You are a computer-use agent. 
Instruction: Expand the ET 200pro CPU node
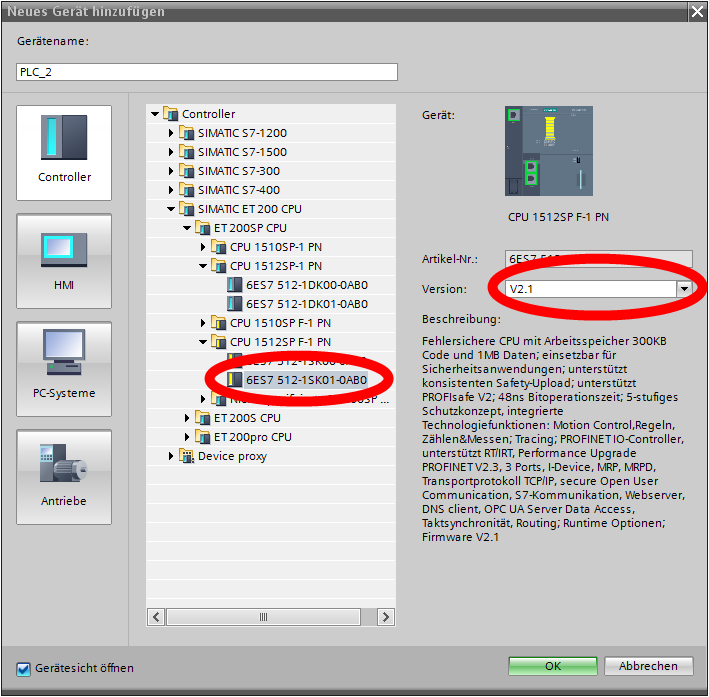coord(187,437)
